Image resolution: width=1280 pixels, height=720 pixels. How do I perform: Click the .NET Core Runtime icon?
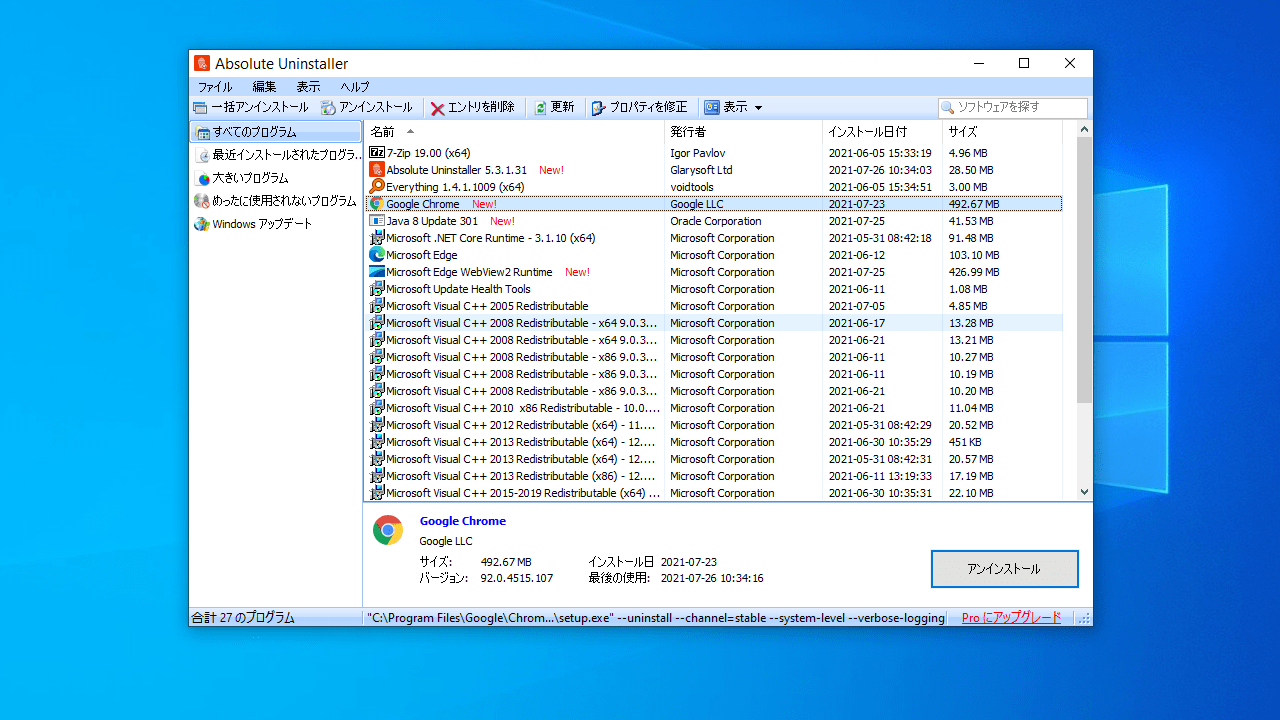click(x=377, y=238)
